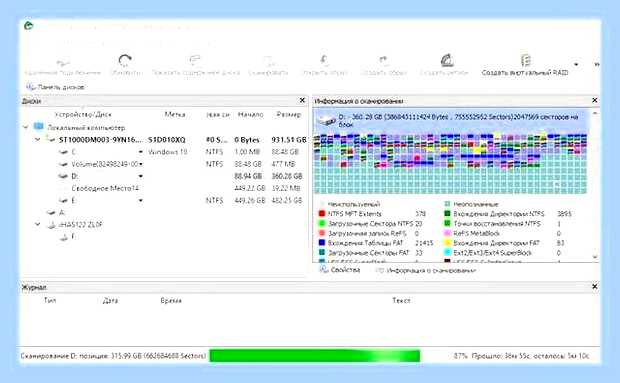This screenshot has width=620, height=383.
Task: Click the disk icon in scan info header
Action: tap(327, 120)
